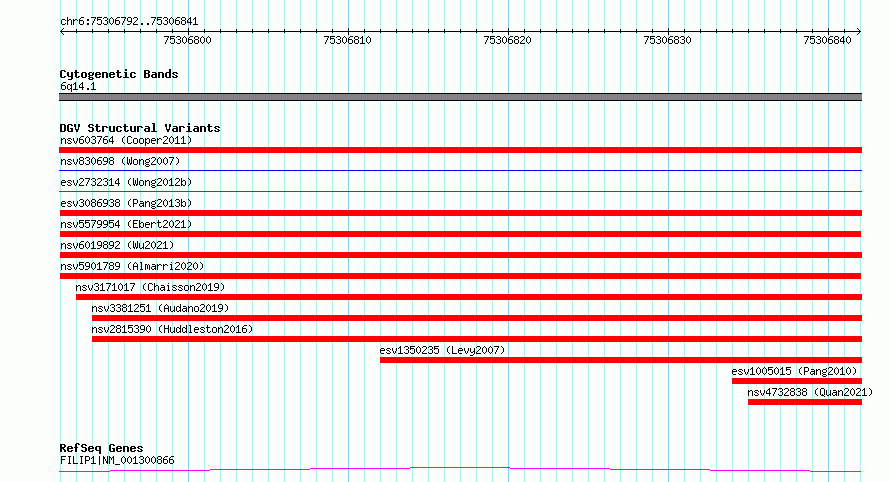
Task: Click the Cytogenetic Bands track heading
Action: pos(119,74)
